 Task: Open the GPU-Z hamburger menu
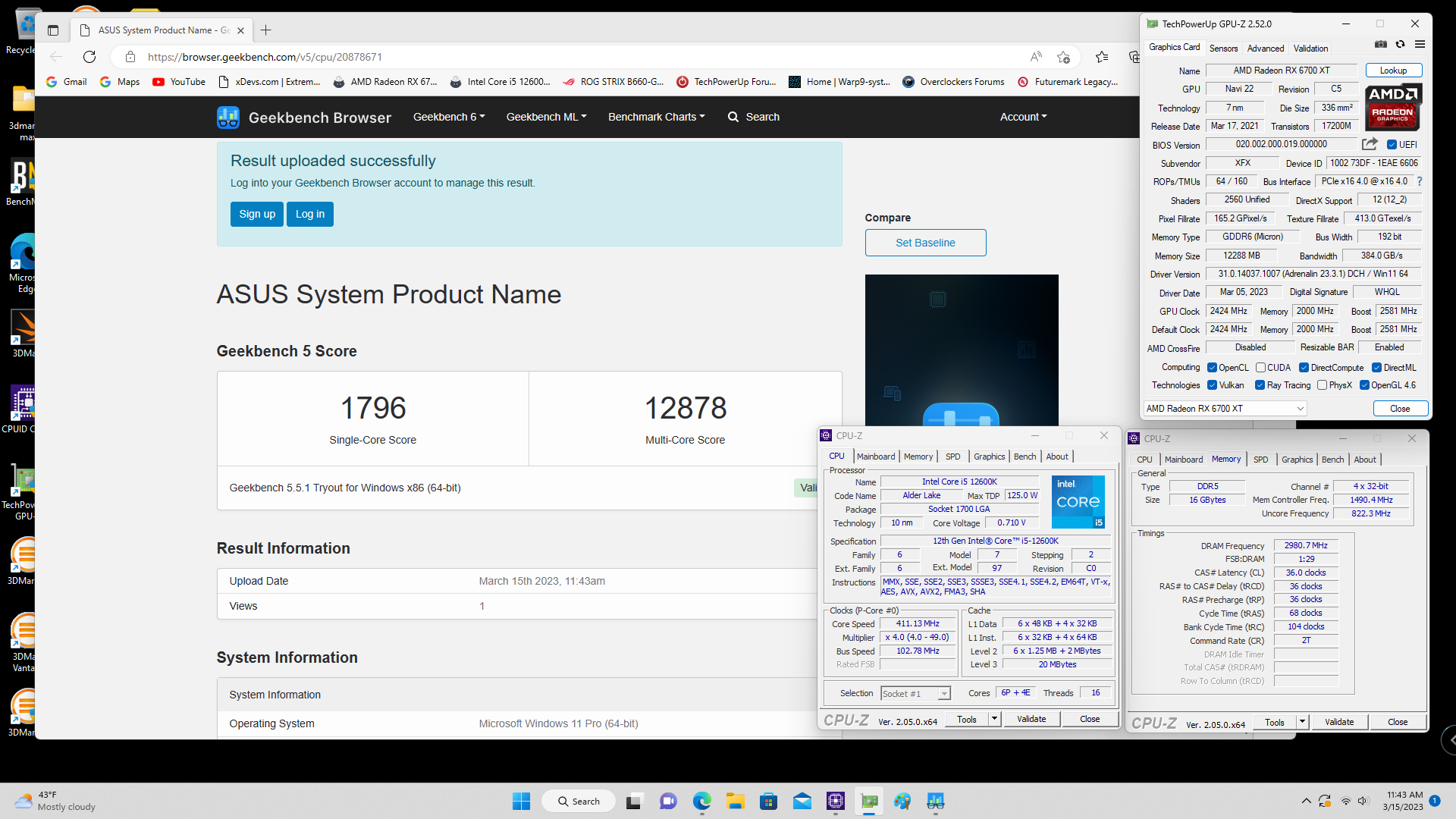click(1420, 45)
